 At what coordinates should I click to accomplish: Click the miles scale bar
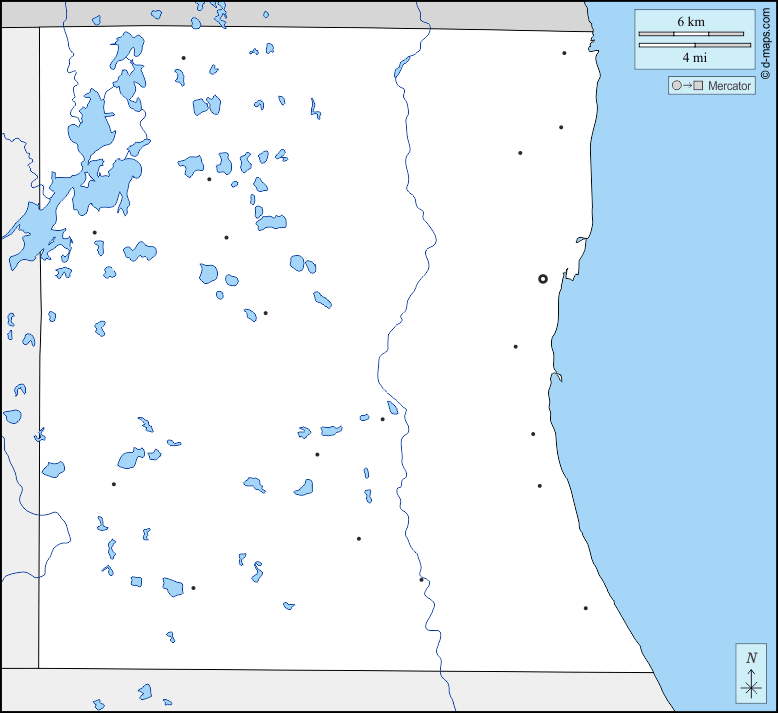click(695, 45)
